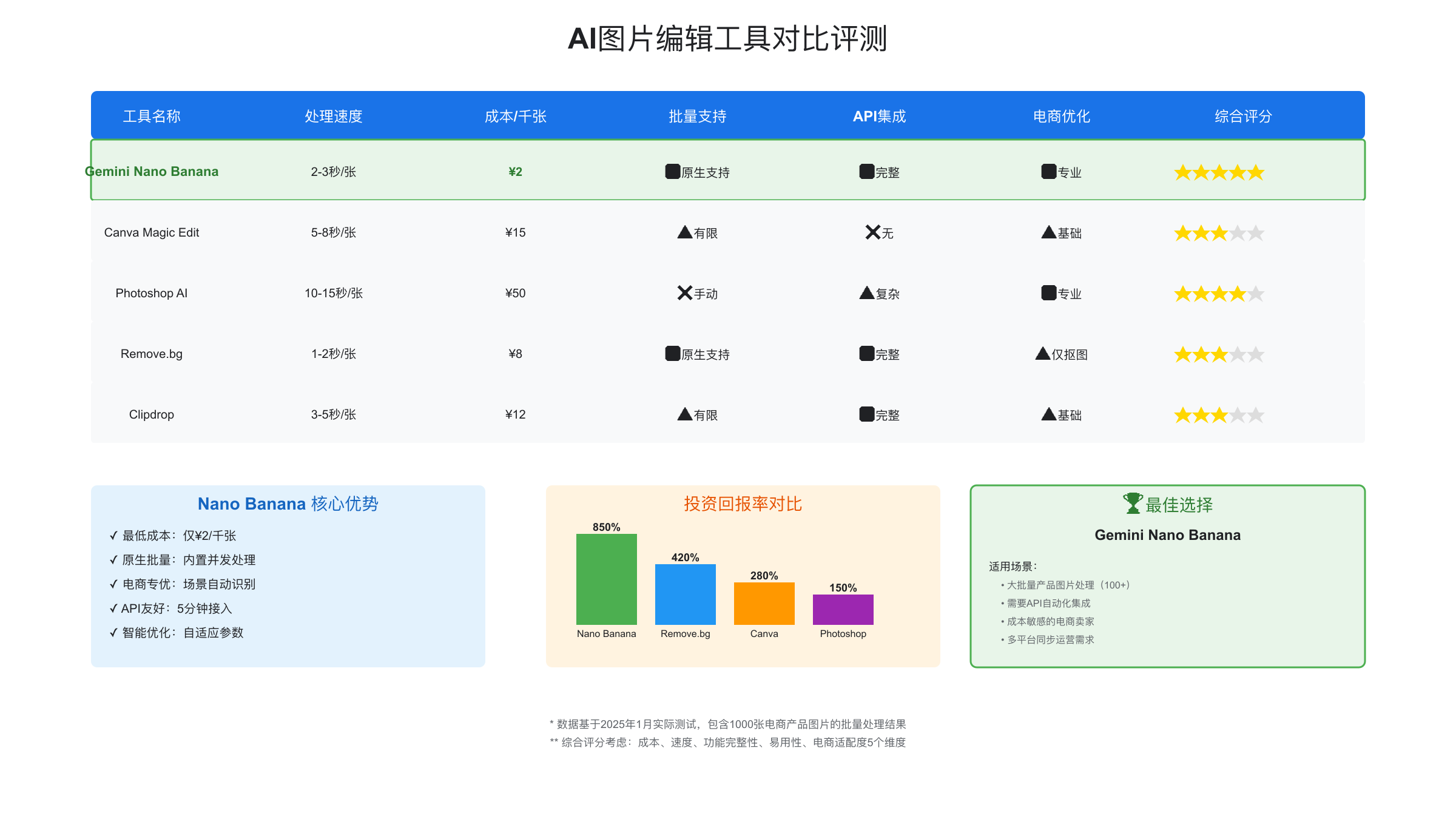Click the 3-5秒/张 speed cell

tap(334, 414)
